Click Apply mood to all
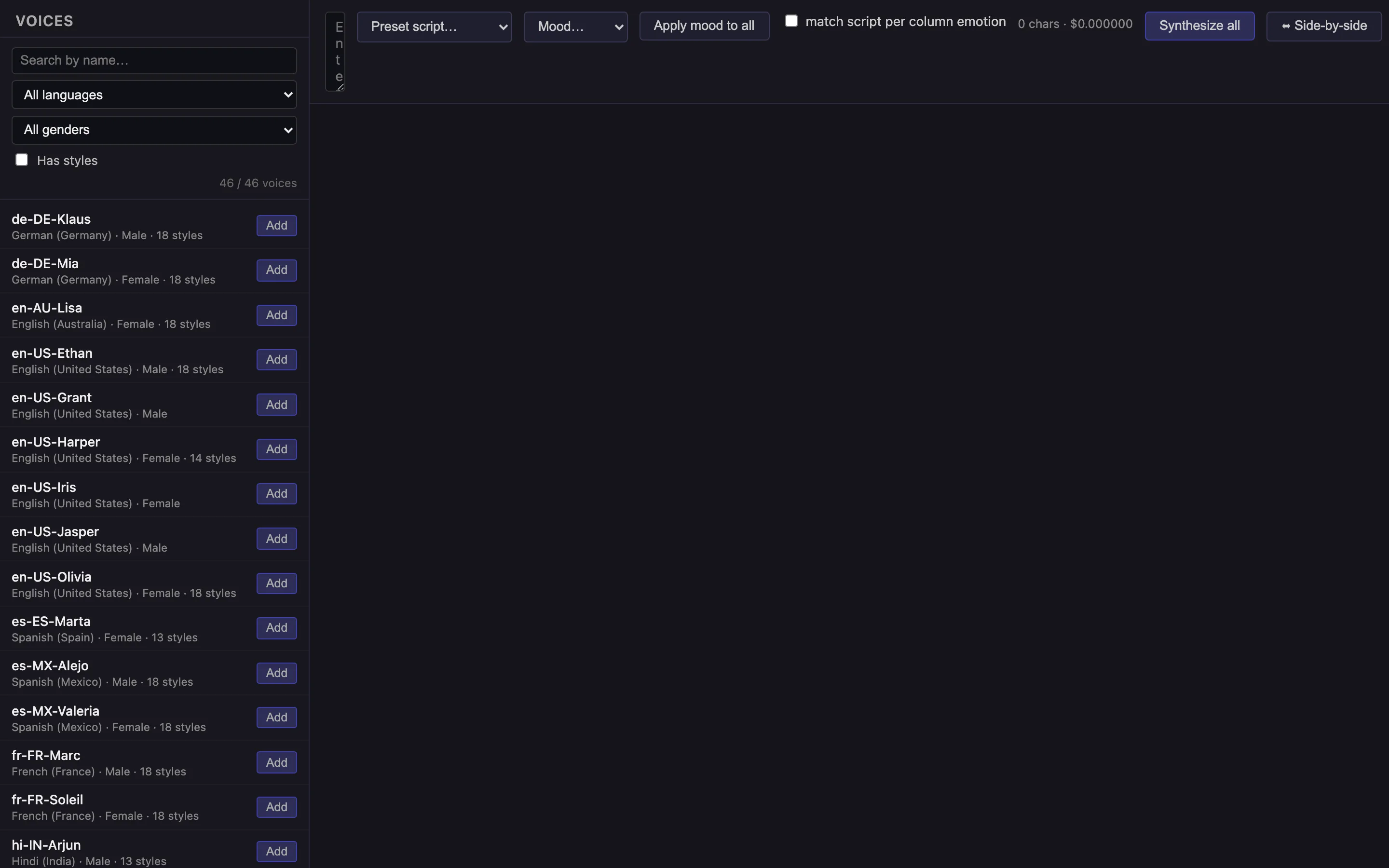Viewport: 1389px width, 868px height. pos(704,26)
